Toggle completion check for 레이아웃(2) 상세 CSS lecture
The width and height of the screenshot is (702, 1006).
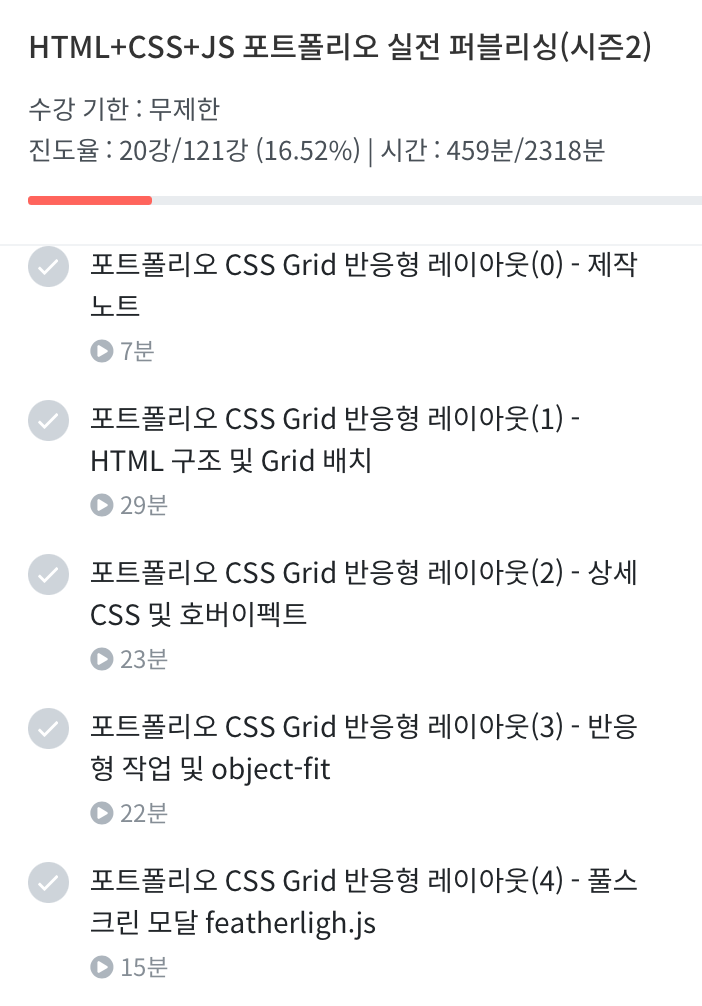(x=48, y=575)
